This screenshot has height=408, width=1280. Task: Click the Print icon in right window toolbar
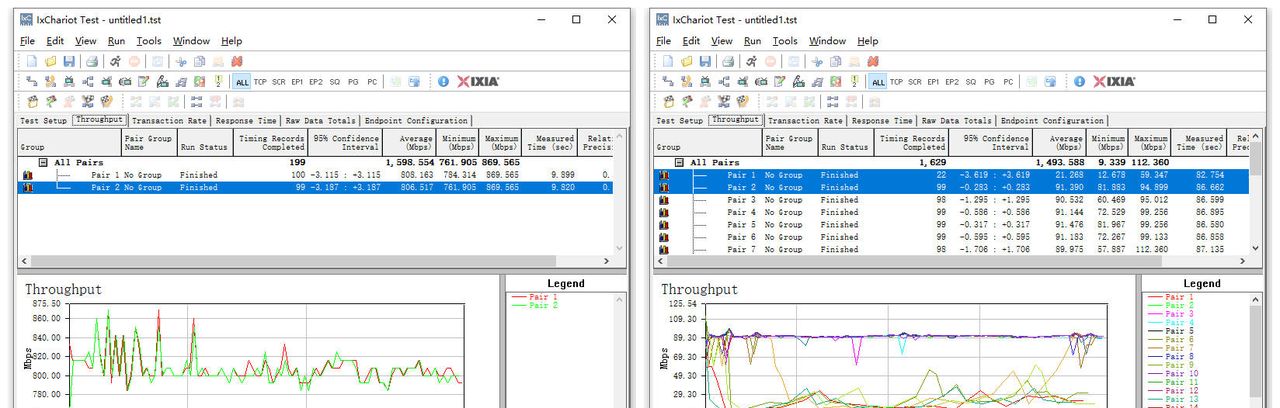pyautogui.click(x=728, y=61)
